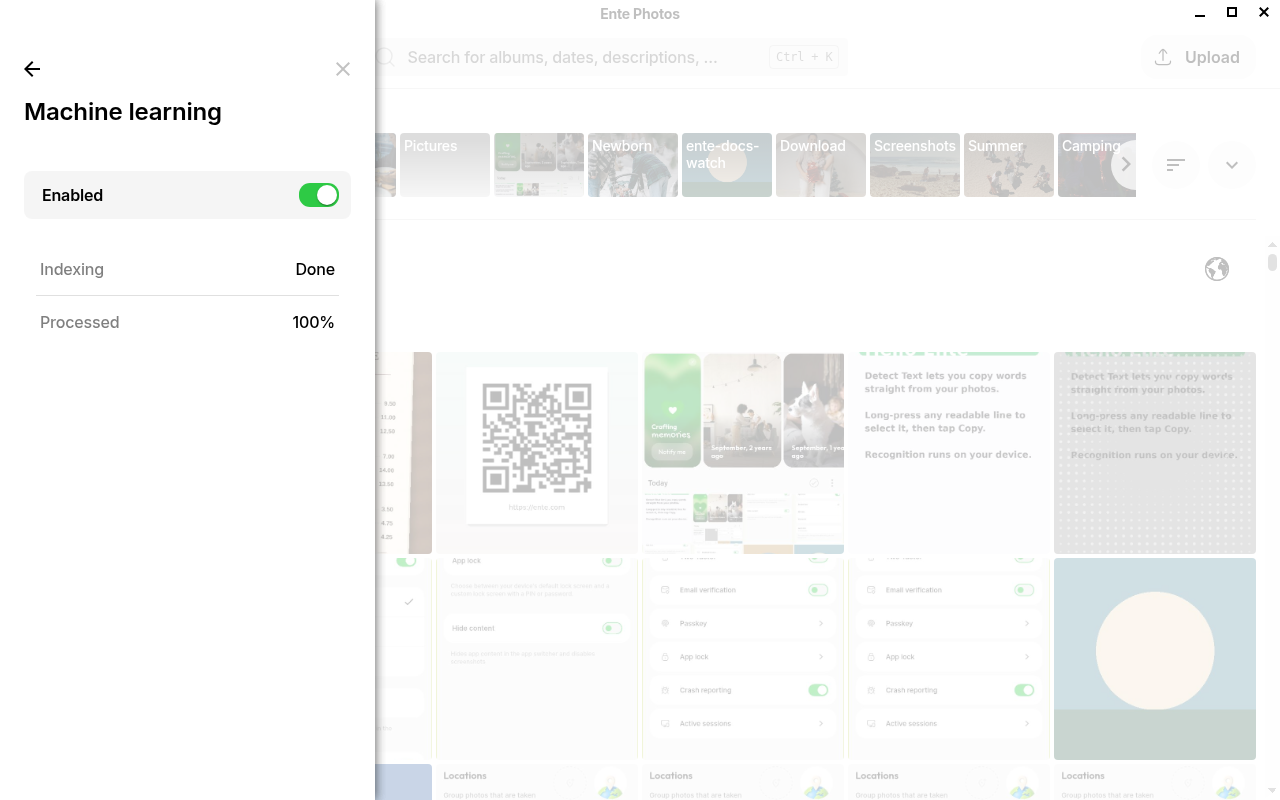Go back from Machine learning panel
Viewport: 1280px width, 800px height.
(x=32, y=69)
